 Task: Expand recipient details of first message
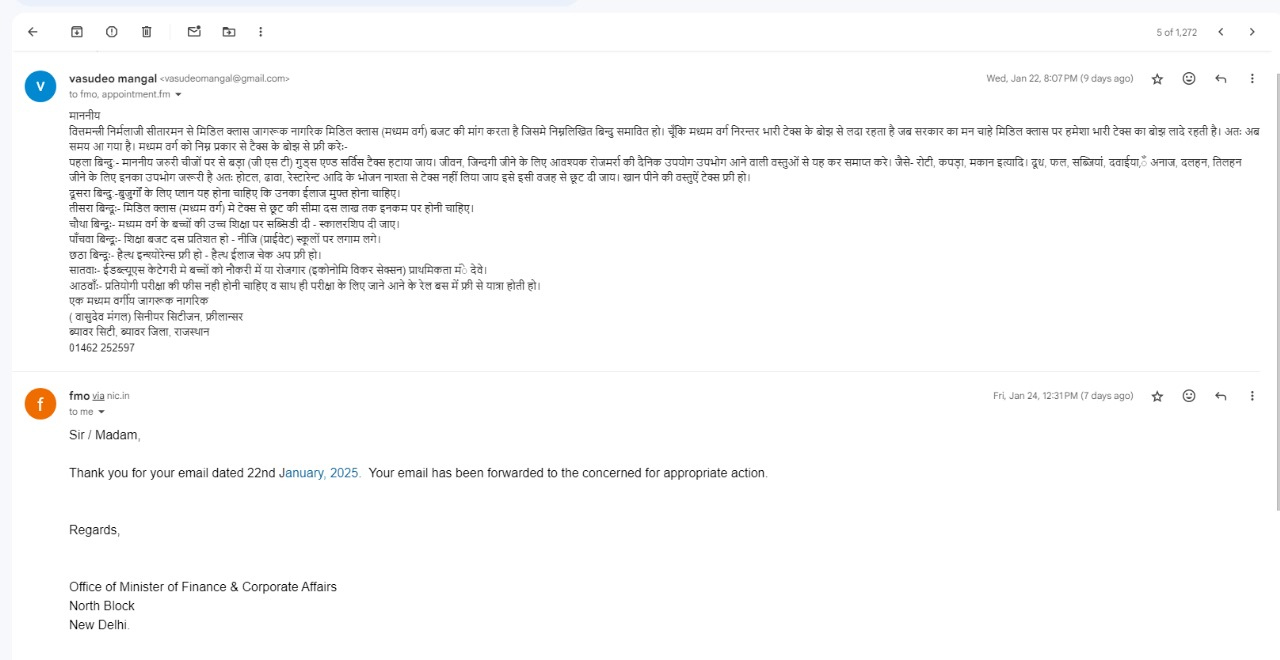coord(179,95)
